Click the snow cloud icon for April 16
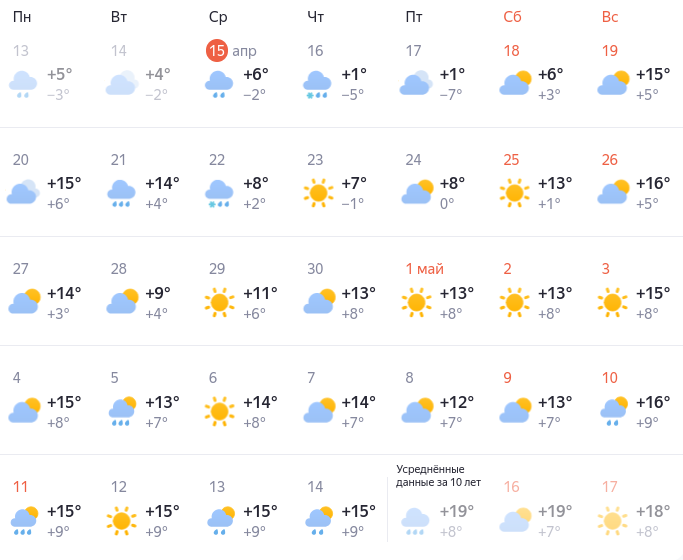This screenshot has width=683, height=560. [318, 84]
